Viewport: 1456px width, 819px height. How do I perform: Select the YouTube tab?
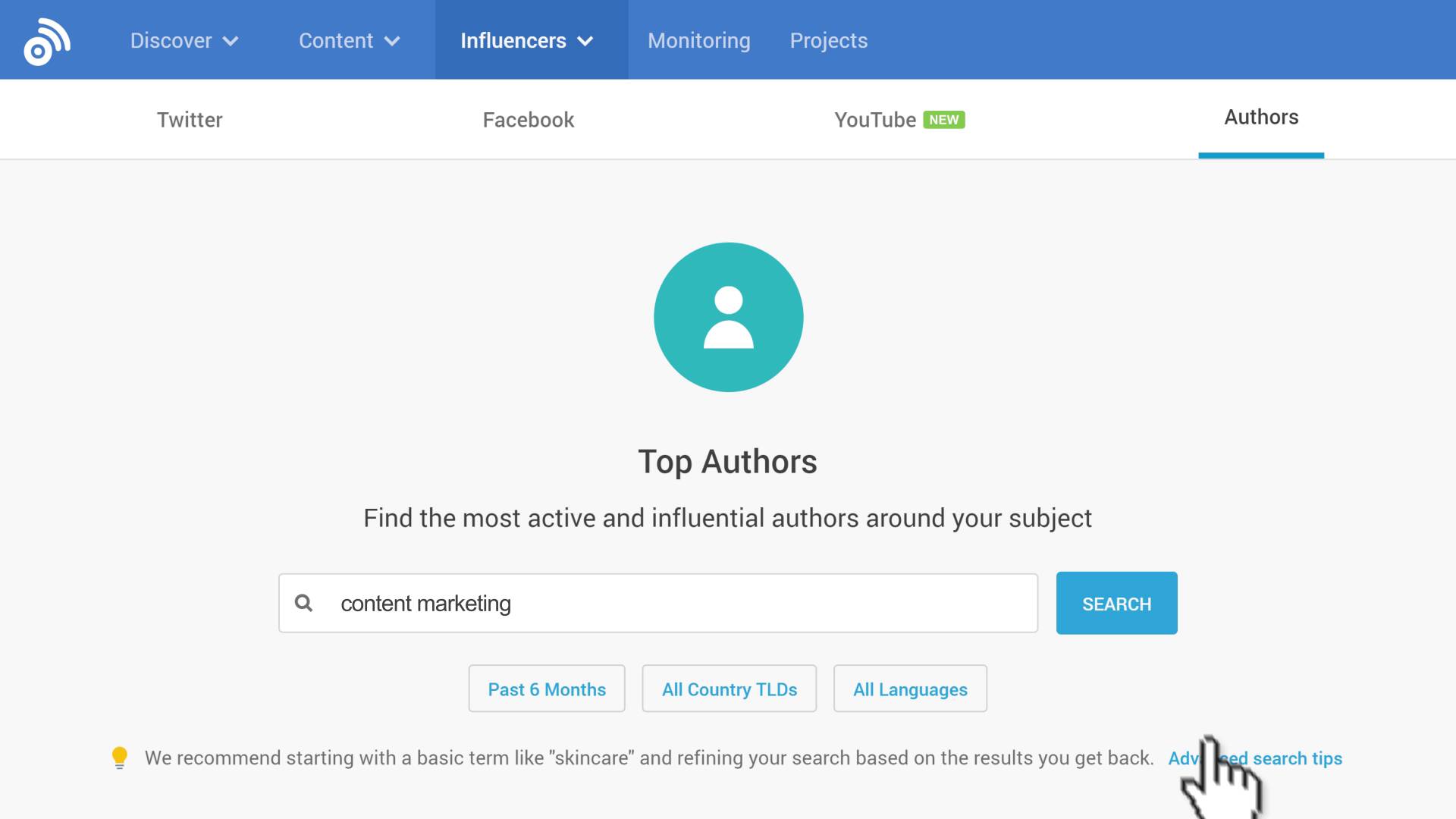click(875, 120)
